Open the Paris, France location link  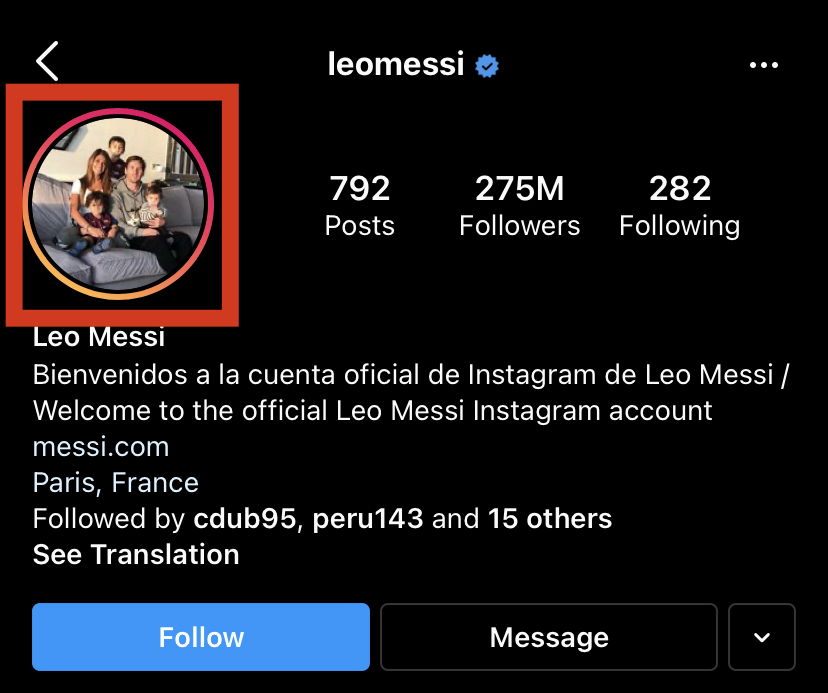point(116,483)
